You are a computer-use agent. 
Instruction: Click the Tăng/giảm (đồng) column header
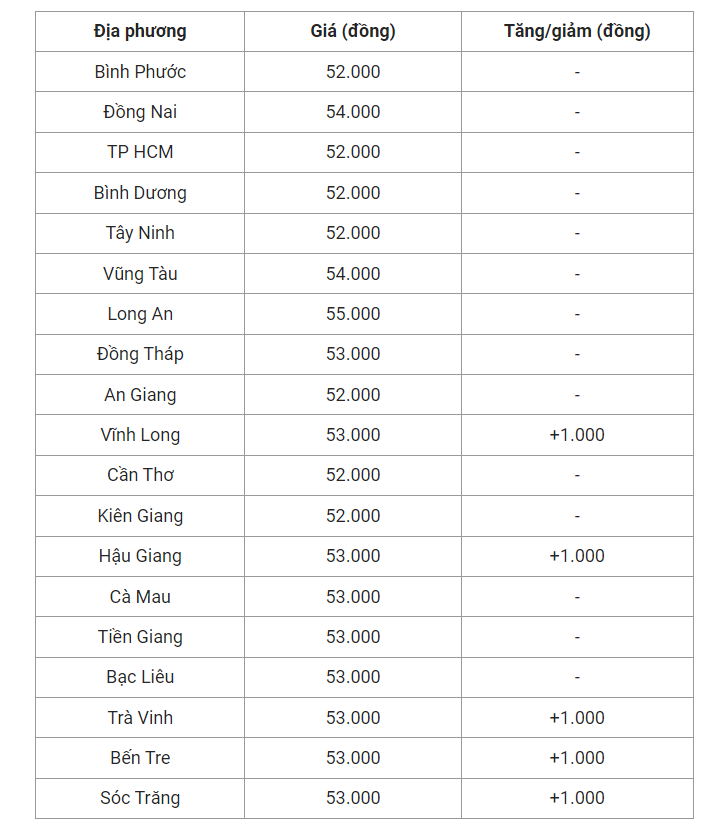(577, 31)
